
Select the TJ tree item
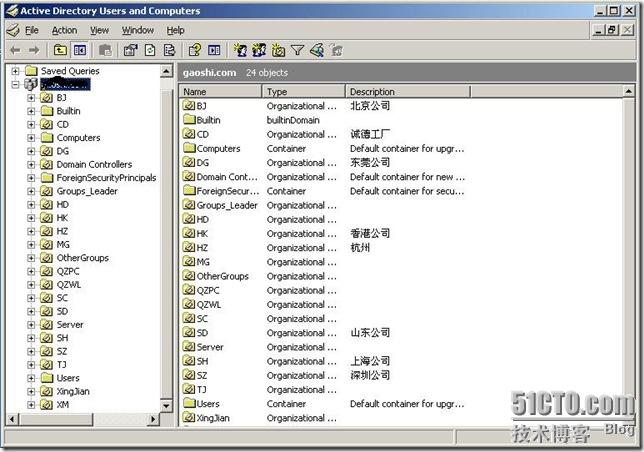[x=62, y=365]
